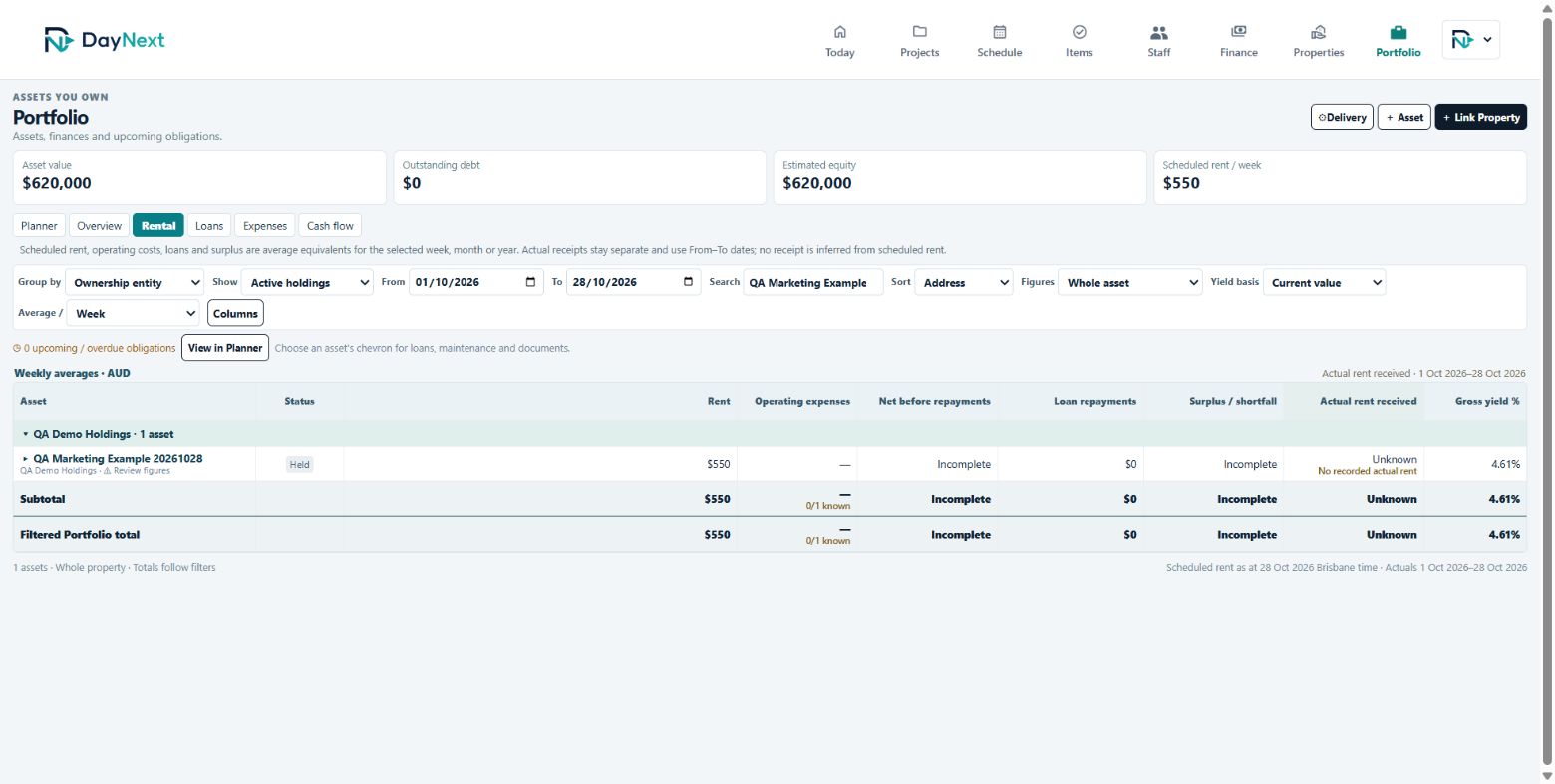Open the Properties house icon
Screen dimensions: 1555x784
coord(1318,32)
